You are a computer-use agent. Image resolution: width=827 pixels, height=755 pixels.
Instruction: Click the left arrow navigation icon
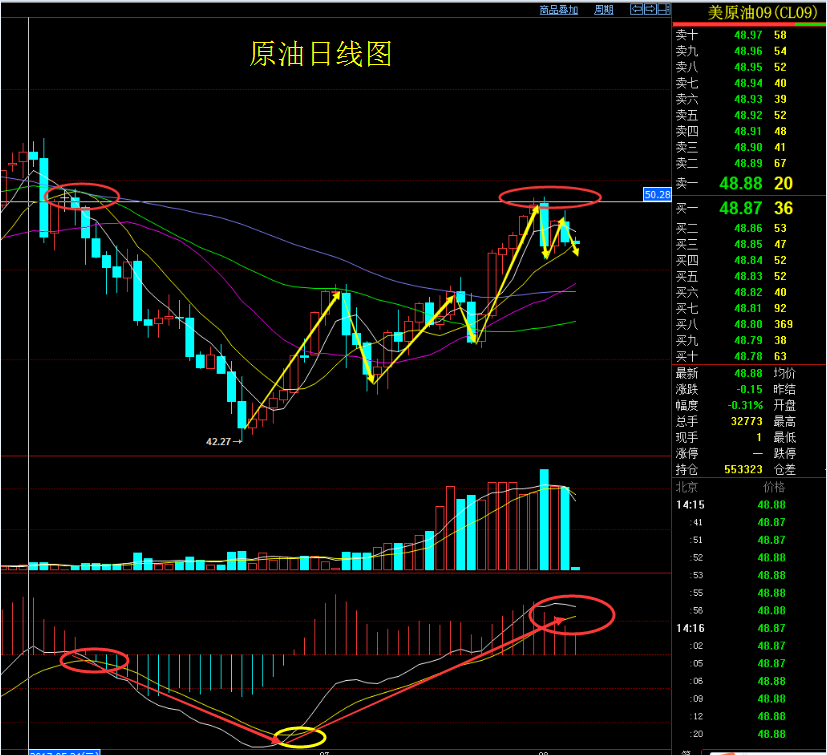click(637, 9)
